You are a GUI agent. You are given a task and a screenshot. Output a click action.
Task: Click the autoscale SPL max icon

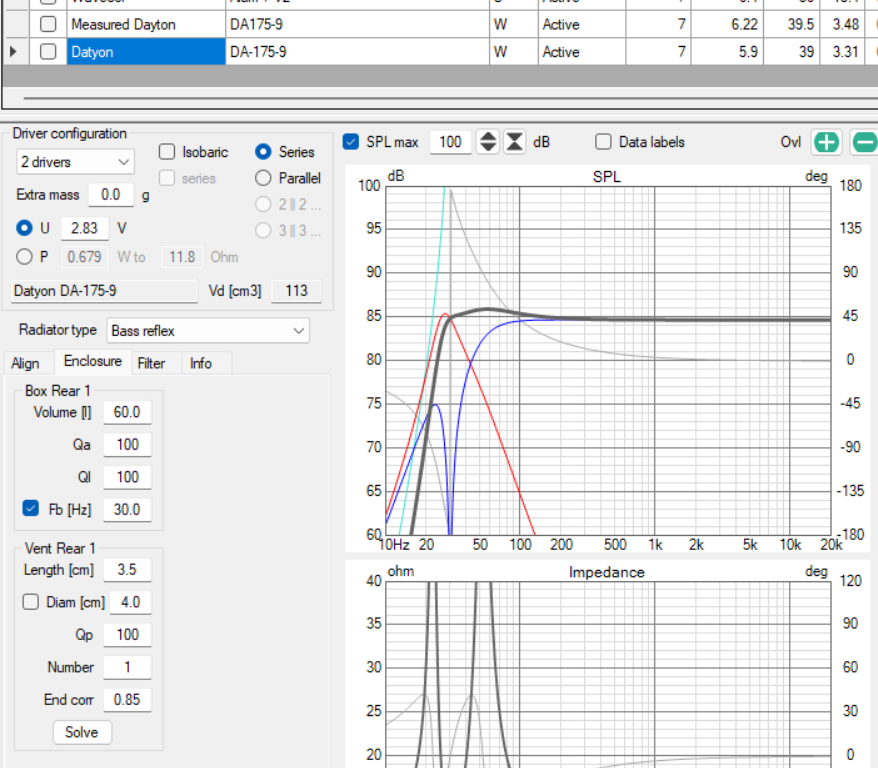click(515, 142)
